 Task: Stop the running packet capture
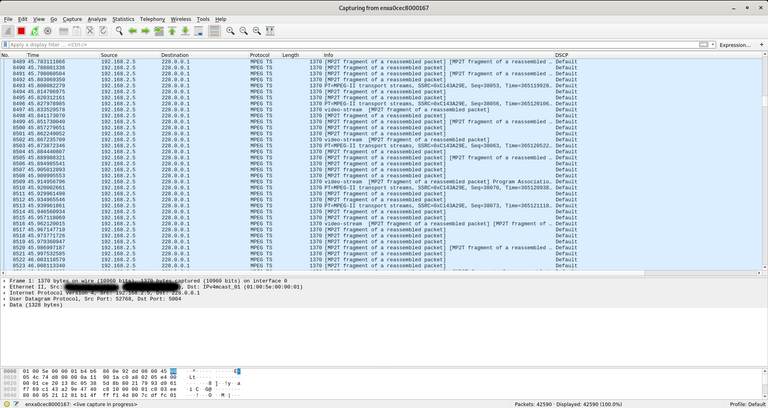tap(21, 31)
